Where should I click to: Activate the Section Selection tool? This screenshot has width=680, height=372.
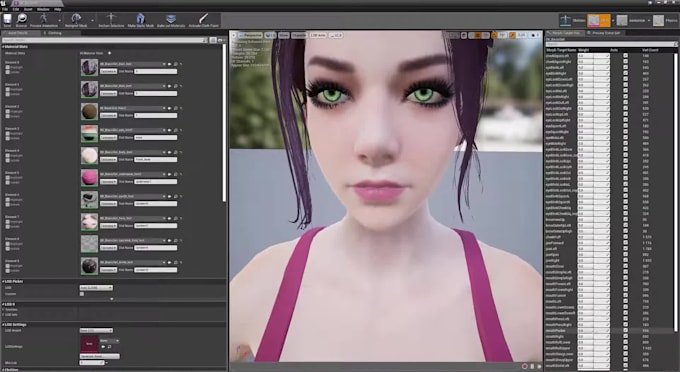click(111, 20)
